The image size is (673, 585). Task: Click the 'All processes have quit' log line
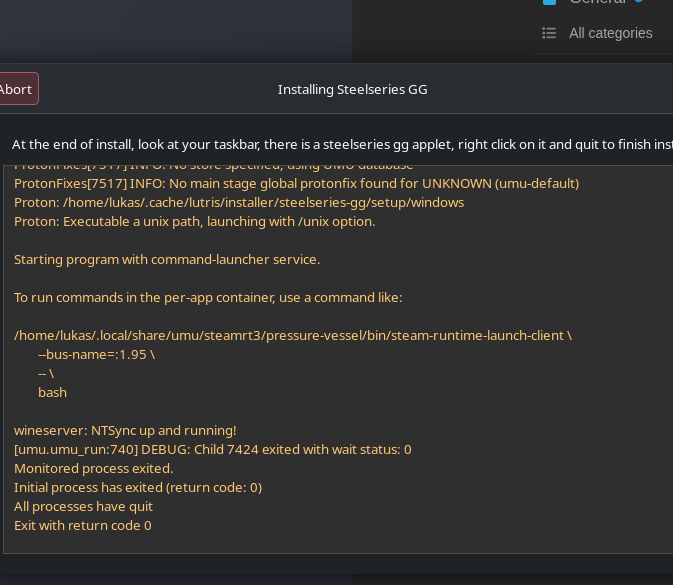pos(83,506)
